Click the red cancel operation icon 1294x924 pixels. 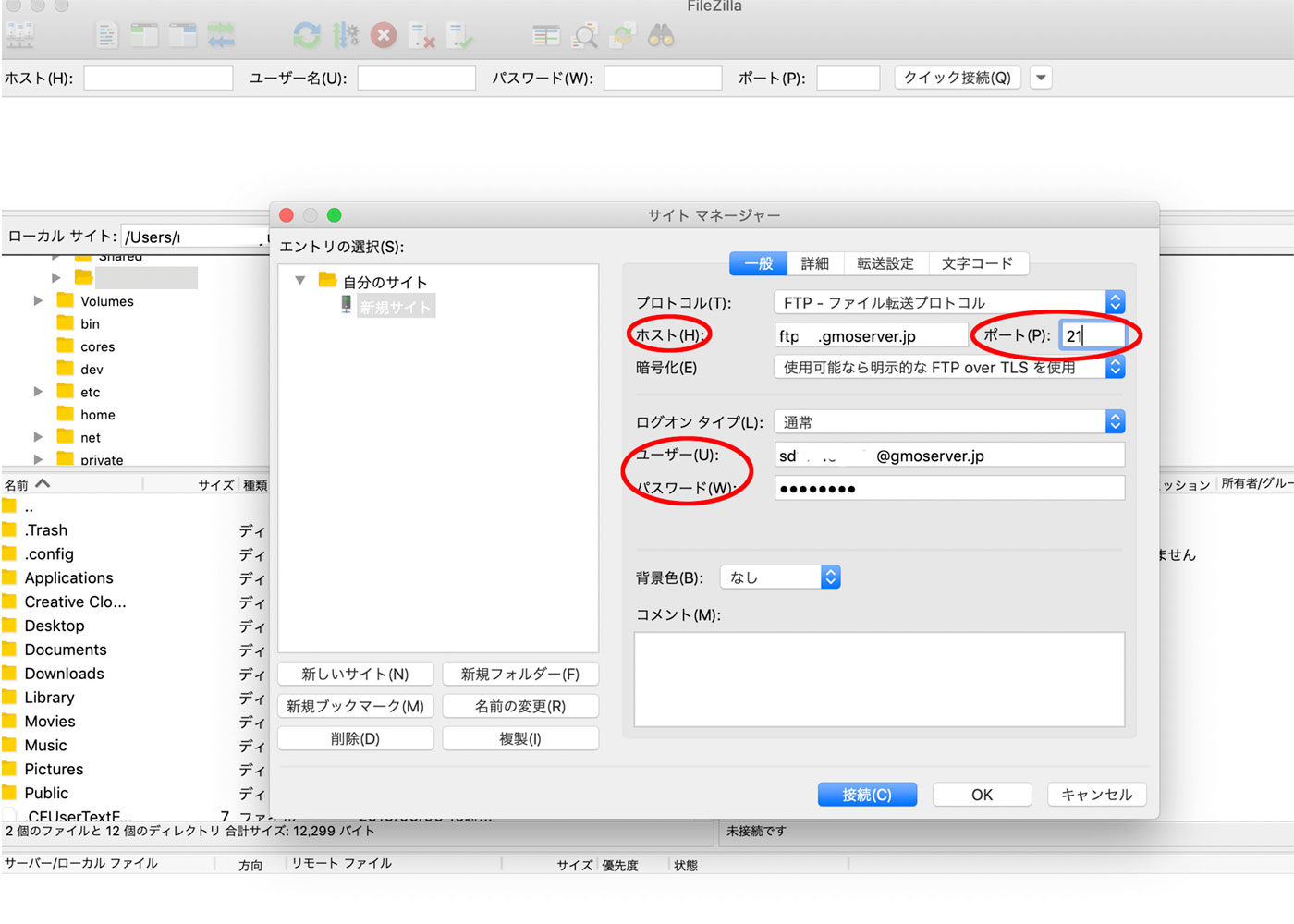click(x=384, y=36)
